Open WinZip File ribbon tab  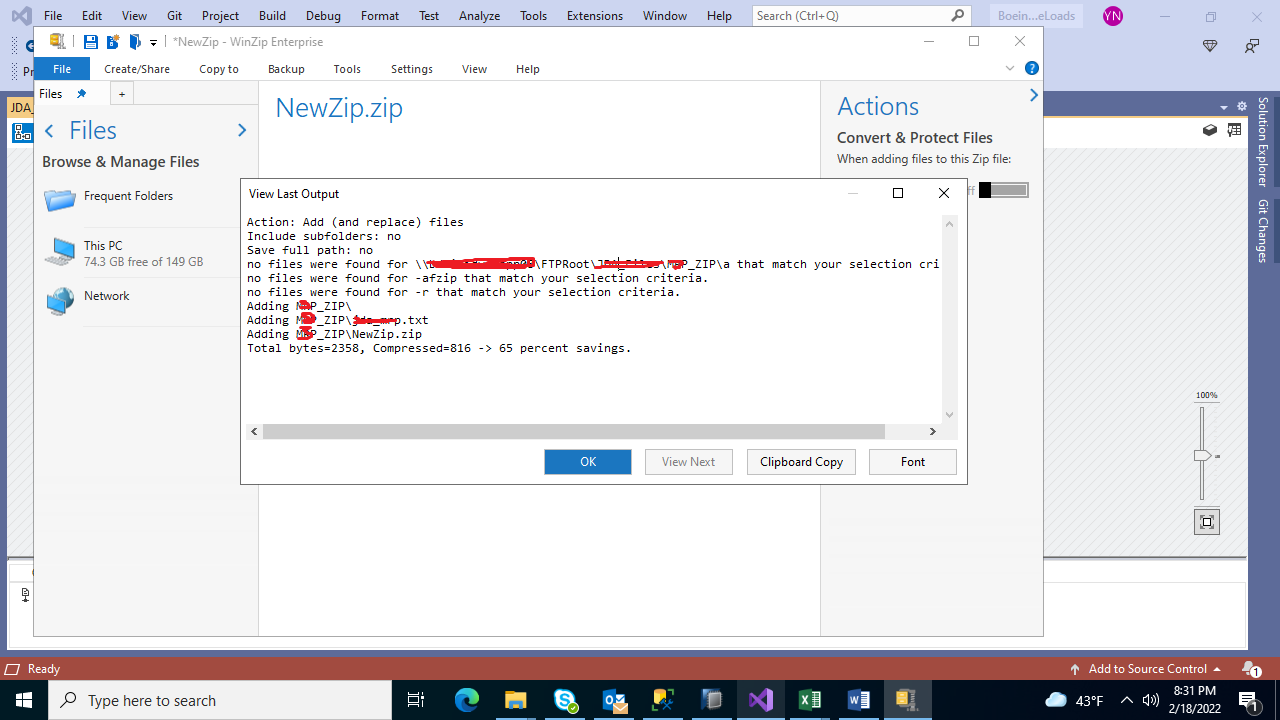click(62, 69)
